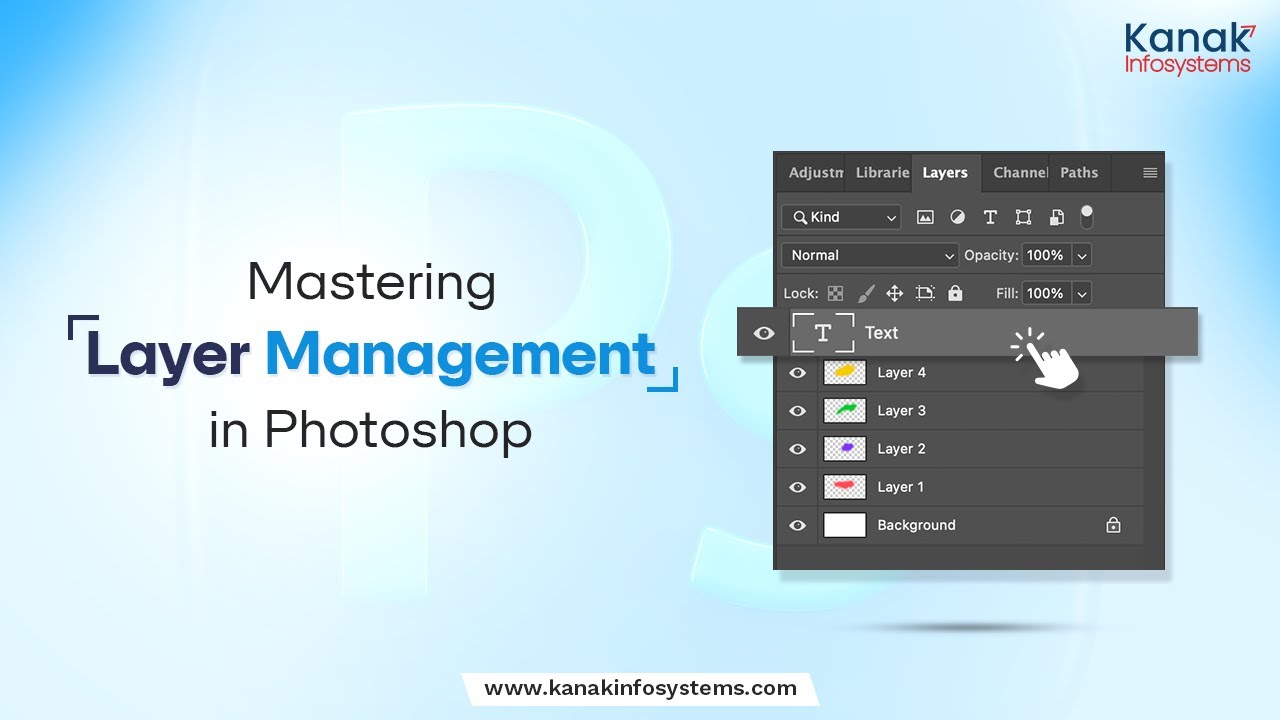Expand the Opacity slider arrow

point(1081,255)
